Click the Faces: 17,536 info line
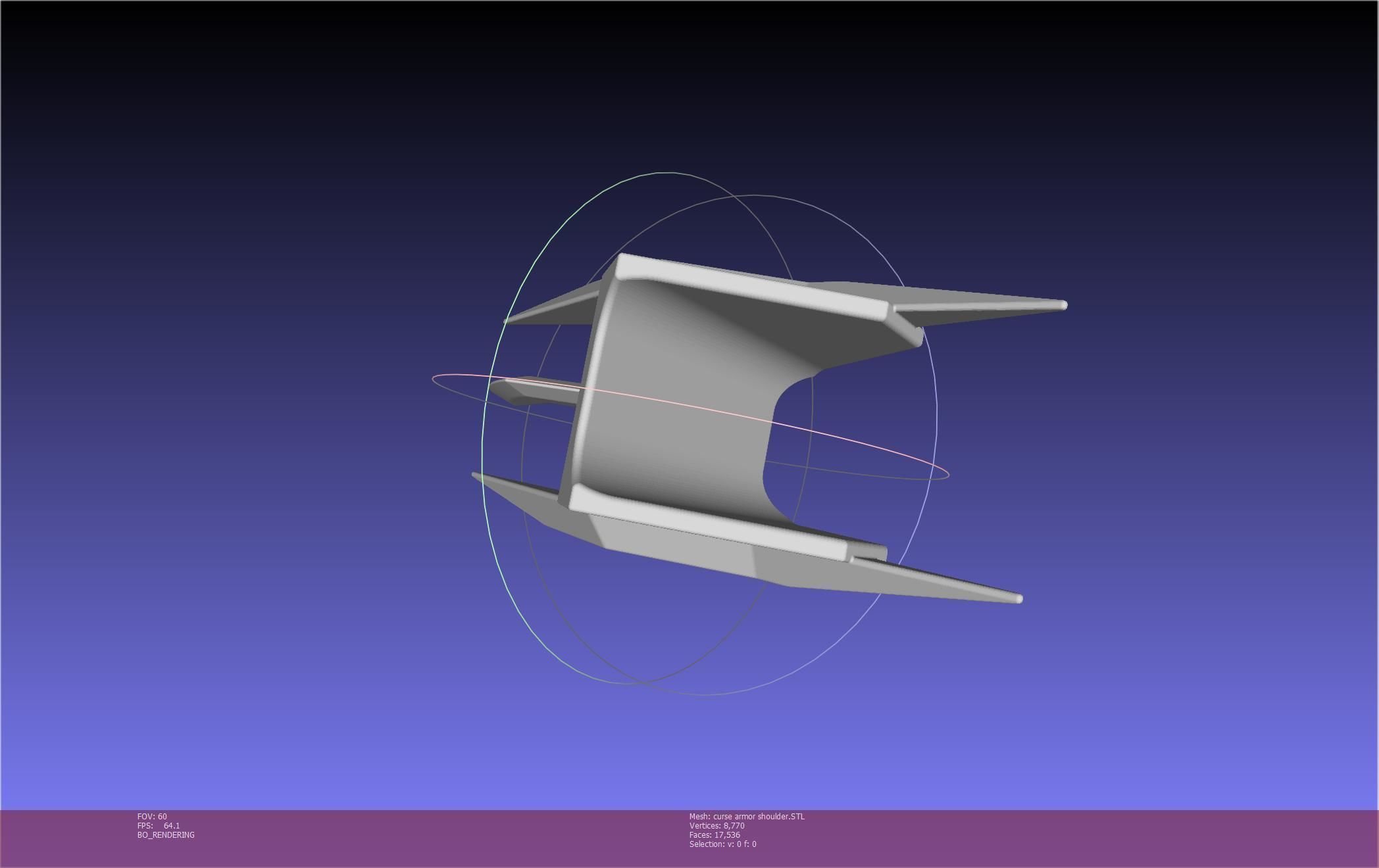The image size is (1379, 868). coord(715,834)
